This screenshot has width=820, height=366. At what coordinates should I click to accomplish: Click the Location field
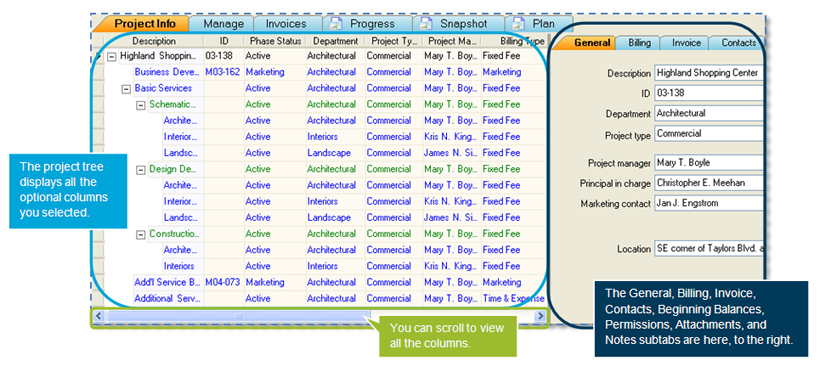point(709,249)
